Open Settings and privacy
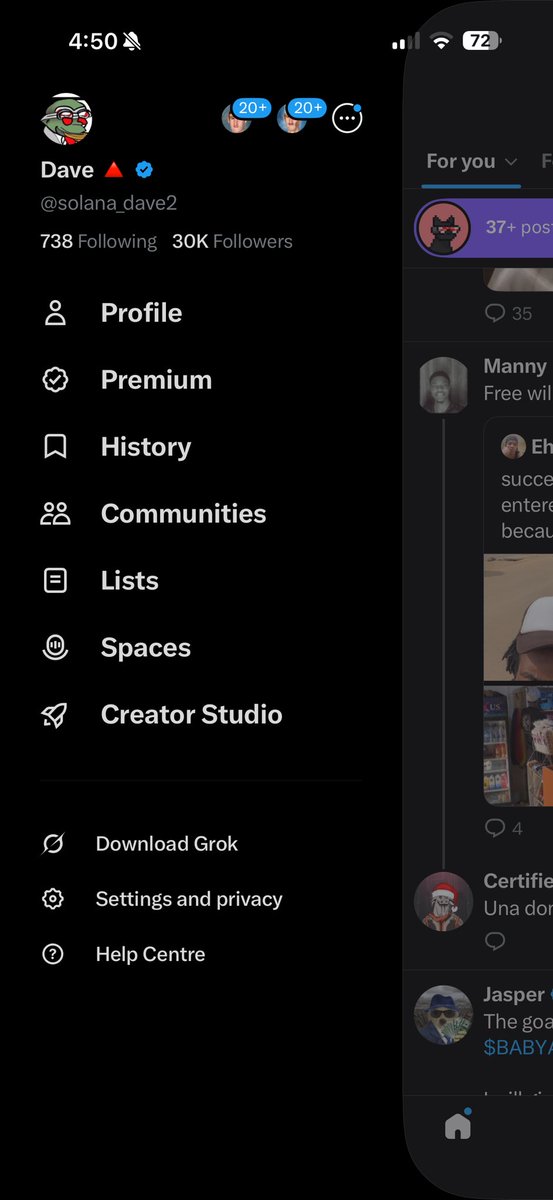 tap(189, 899)
